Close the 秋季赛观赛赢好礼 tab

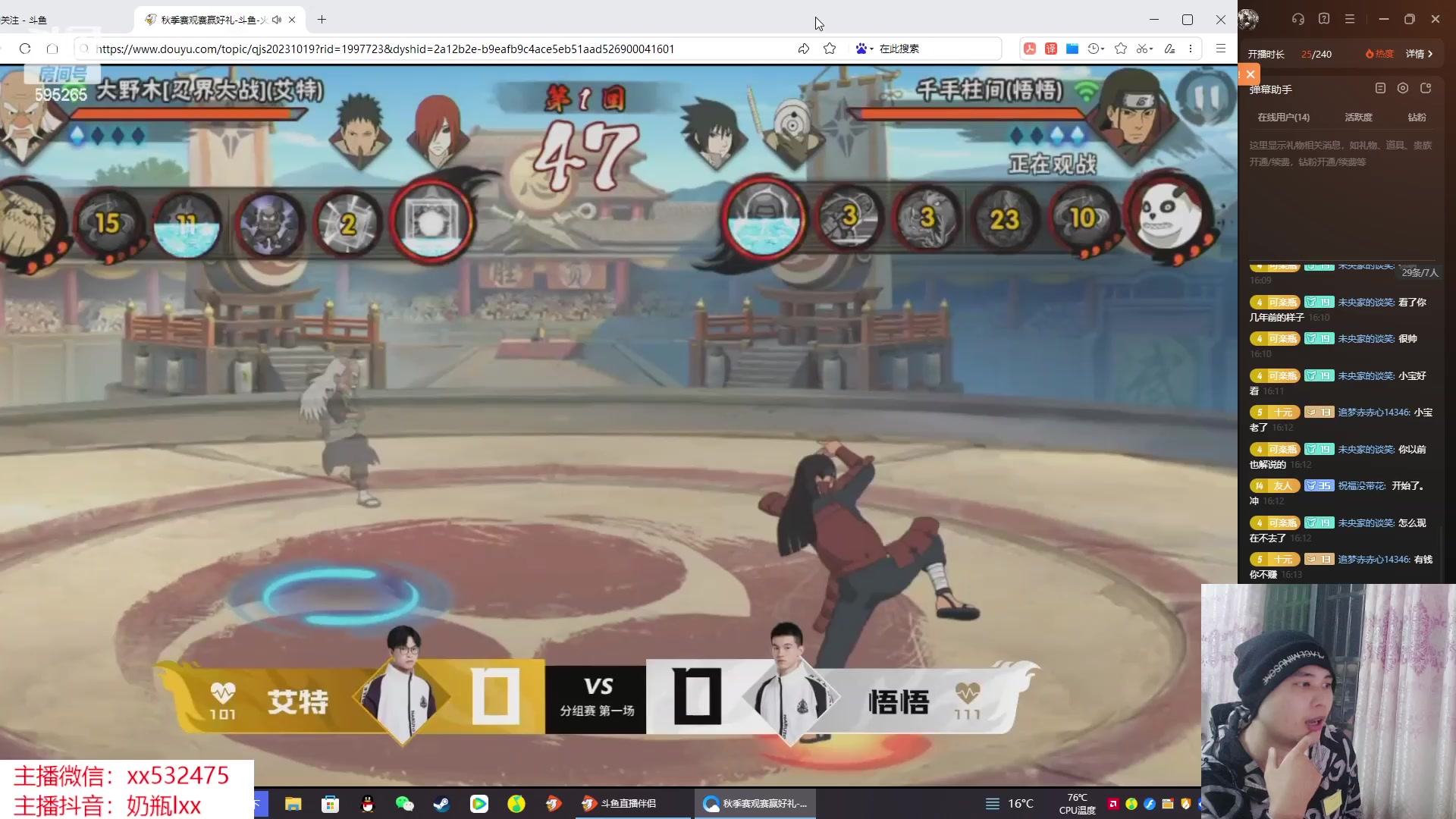pyautogui.click(x=292, y=20)
